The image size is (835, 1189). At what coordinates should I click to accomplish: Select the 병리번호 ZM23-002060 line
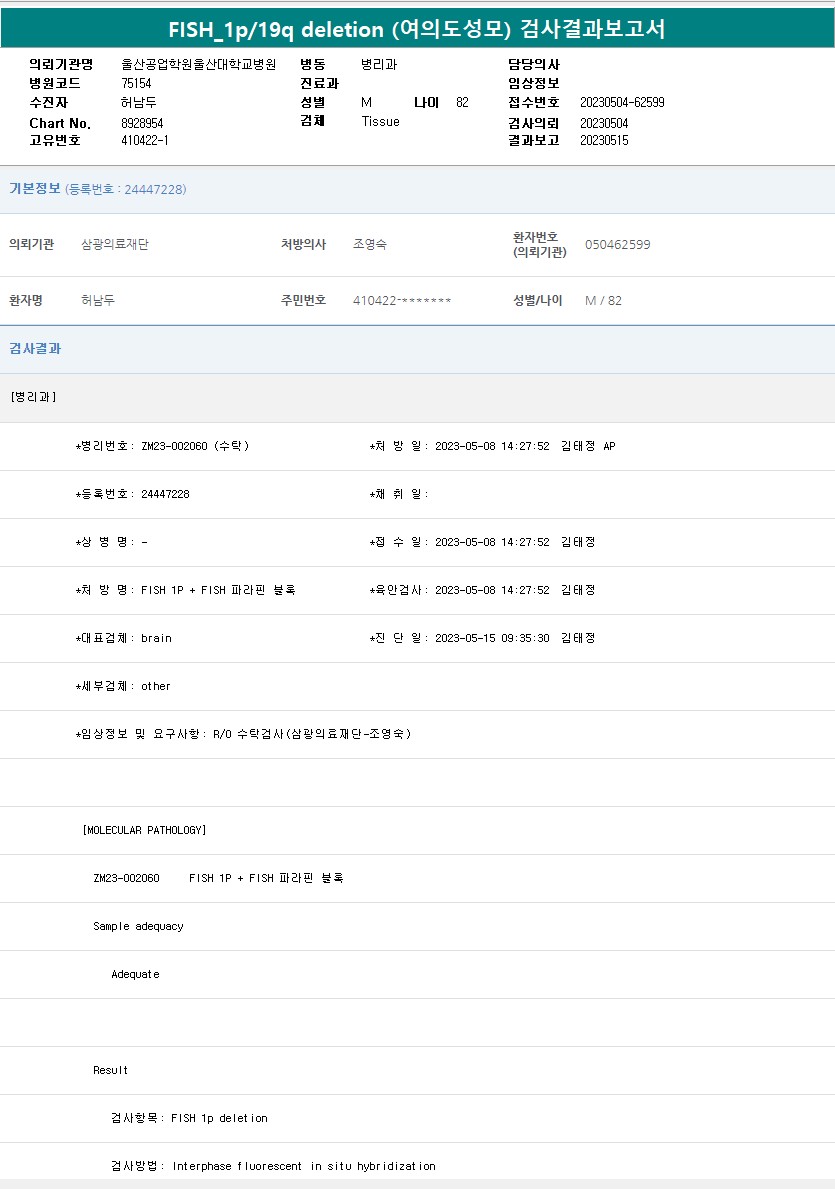click(x=163, y=446)
